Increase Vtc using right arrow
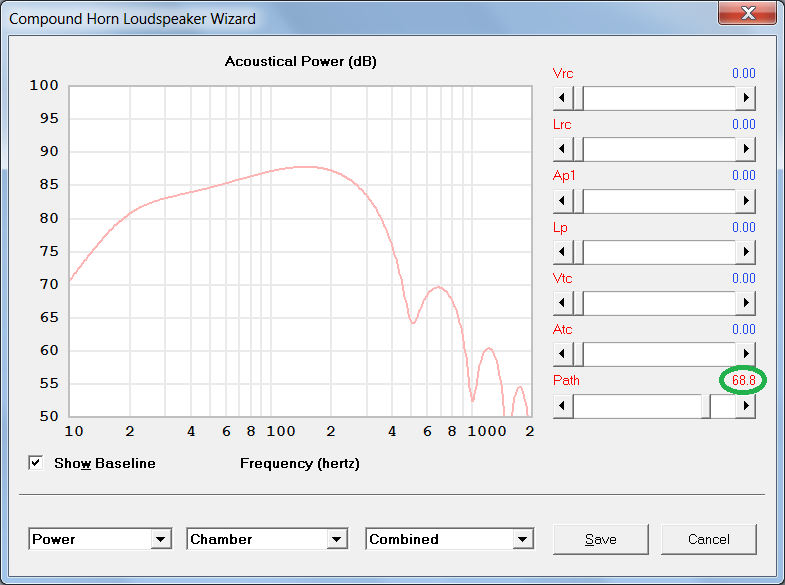The height and width of the screenshot is (585, 785). [745, 303]
